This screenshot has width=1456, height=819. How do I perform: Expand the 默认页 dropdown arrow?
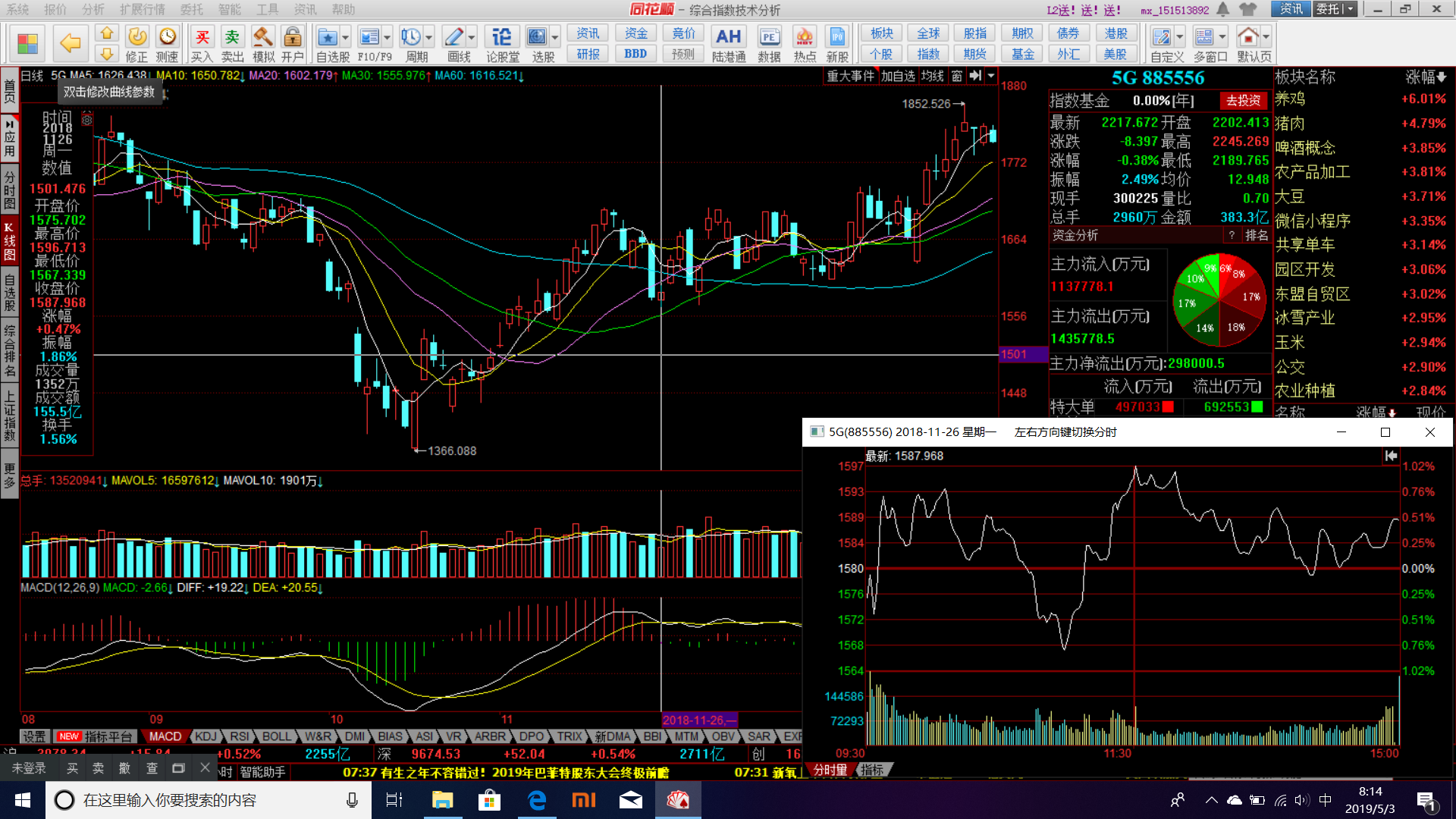click(x=1266, y=36)
